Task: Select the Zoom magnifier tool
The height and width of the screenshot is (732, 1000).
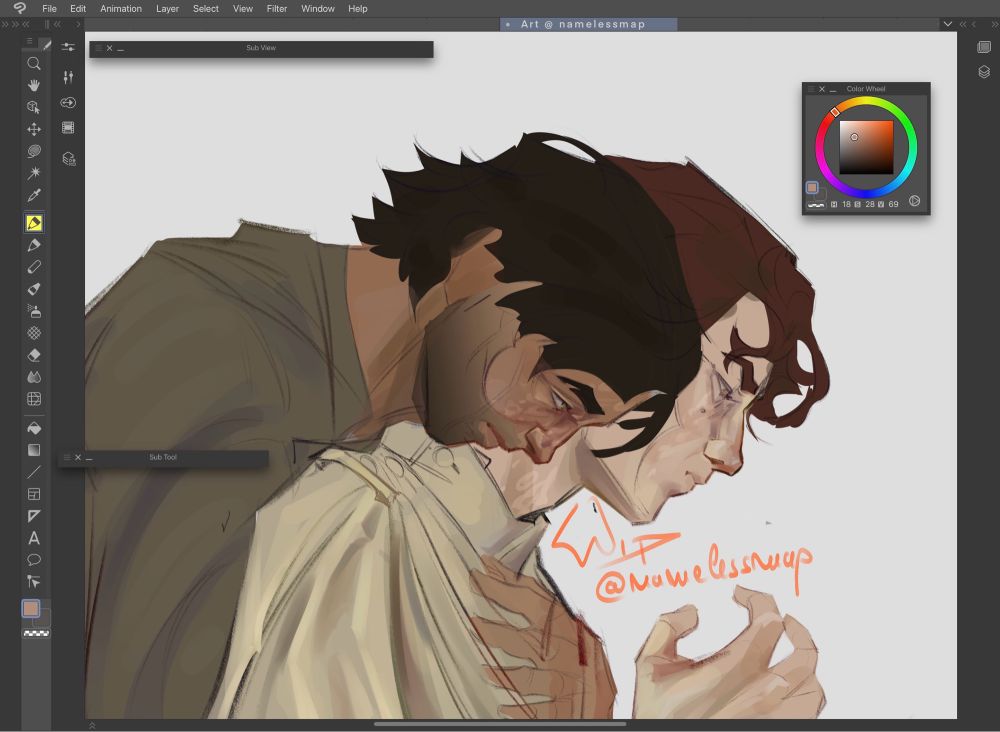Action: (x=34, y=63)
